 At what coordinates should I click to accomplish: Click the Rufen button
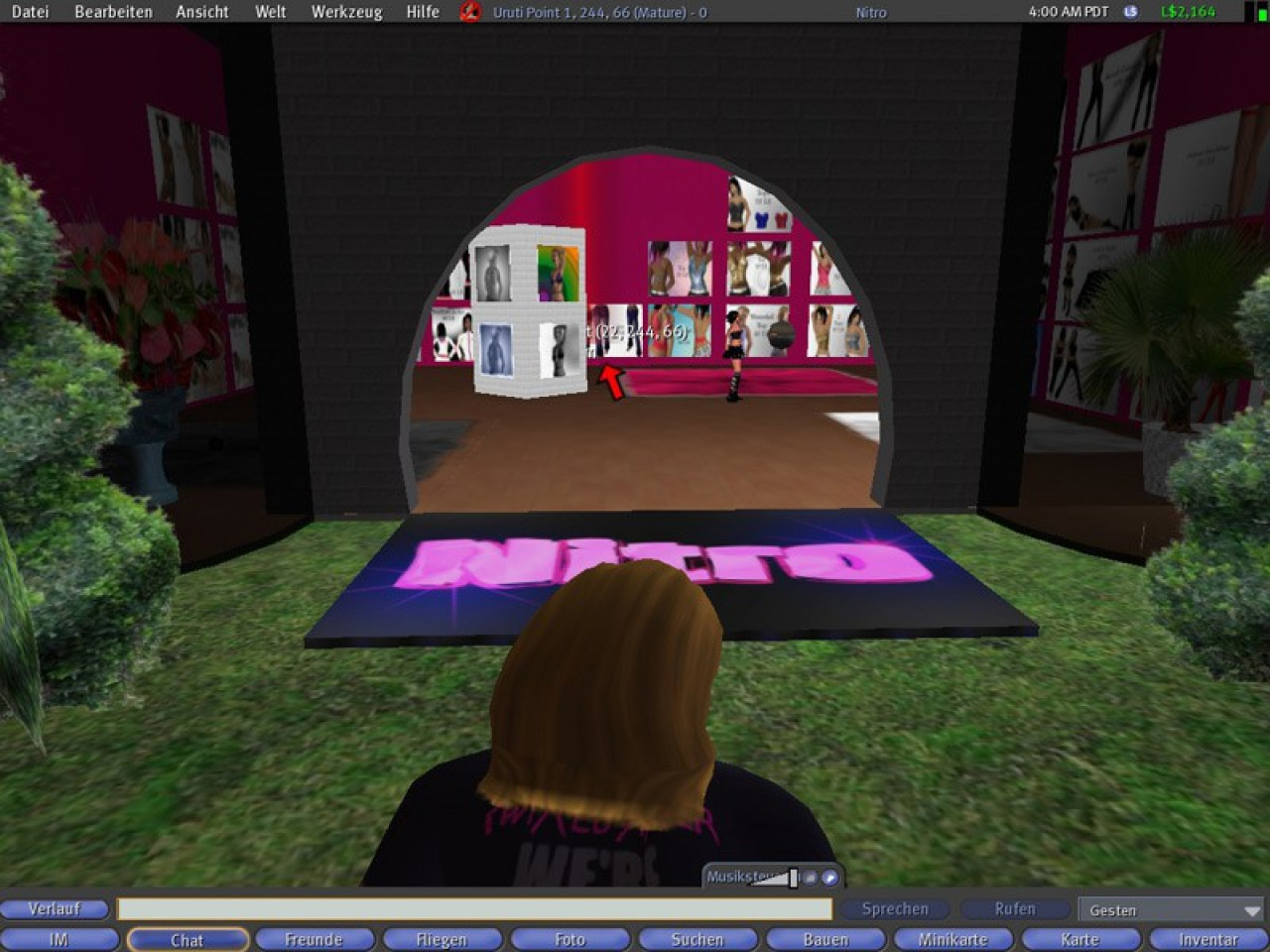tap(1014, 908)
